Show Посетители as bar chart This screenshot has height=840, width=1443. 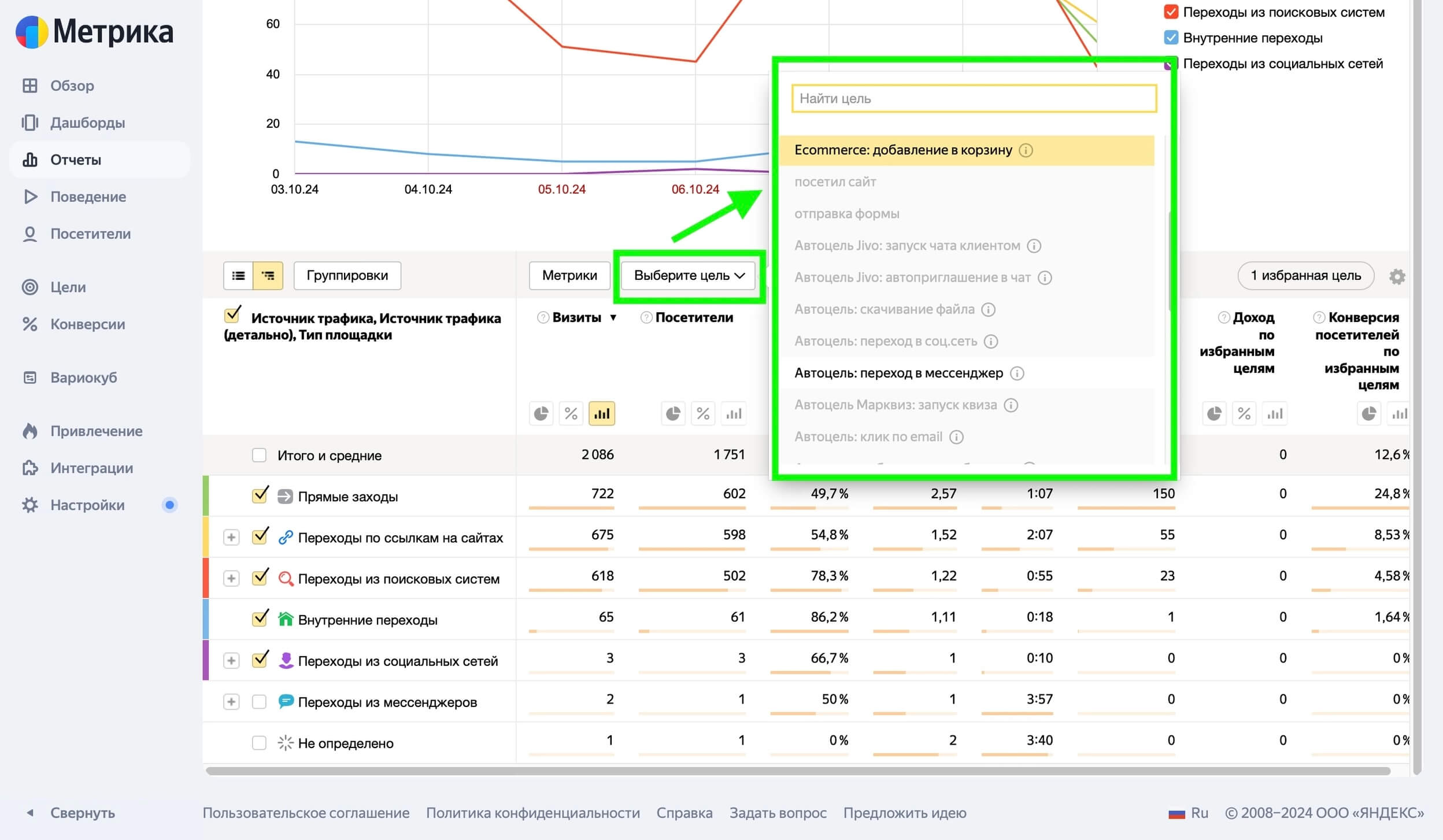pyautogui.click(x=734, y=413)
